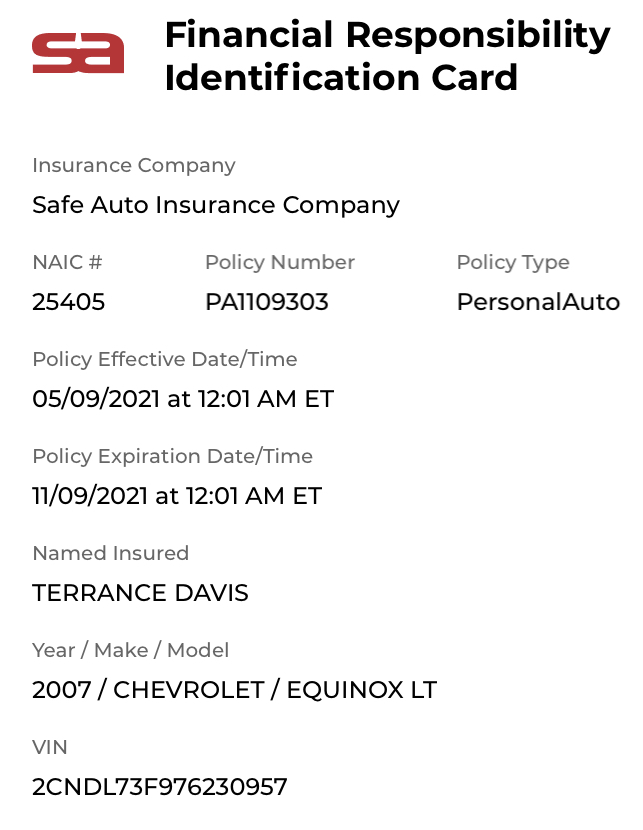Click the red SA Safe Auto logo
643x830 pixels.
(78, 53)
